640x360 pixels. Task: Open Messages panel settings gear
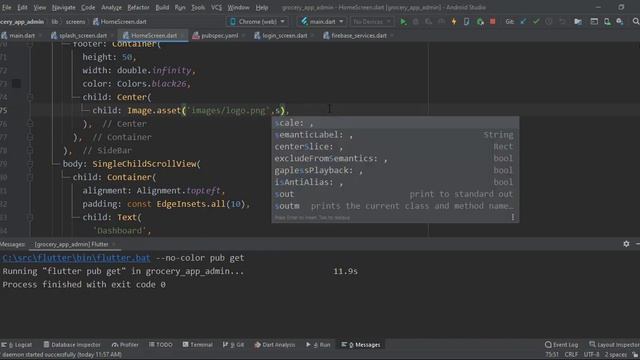coord(626,244)
